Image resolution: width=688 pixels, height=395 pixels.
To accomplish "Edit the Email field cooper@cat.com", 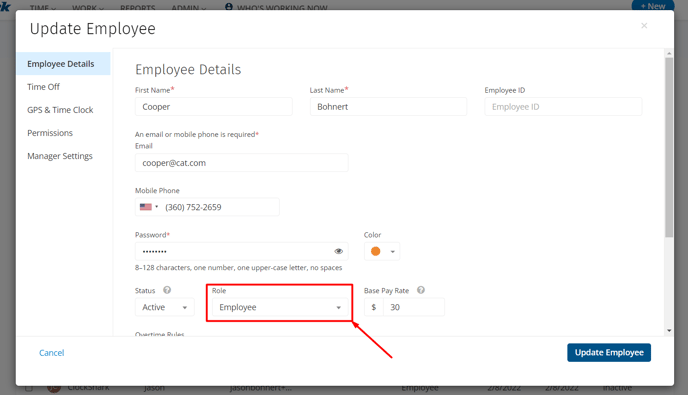I will tap(242, 163).
